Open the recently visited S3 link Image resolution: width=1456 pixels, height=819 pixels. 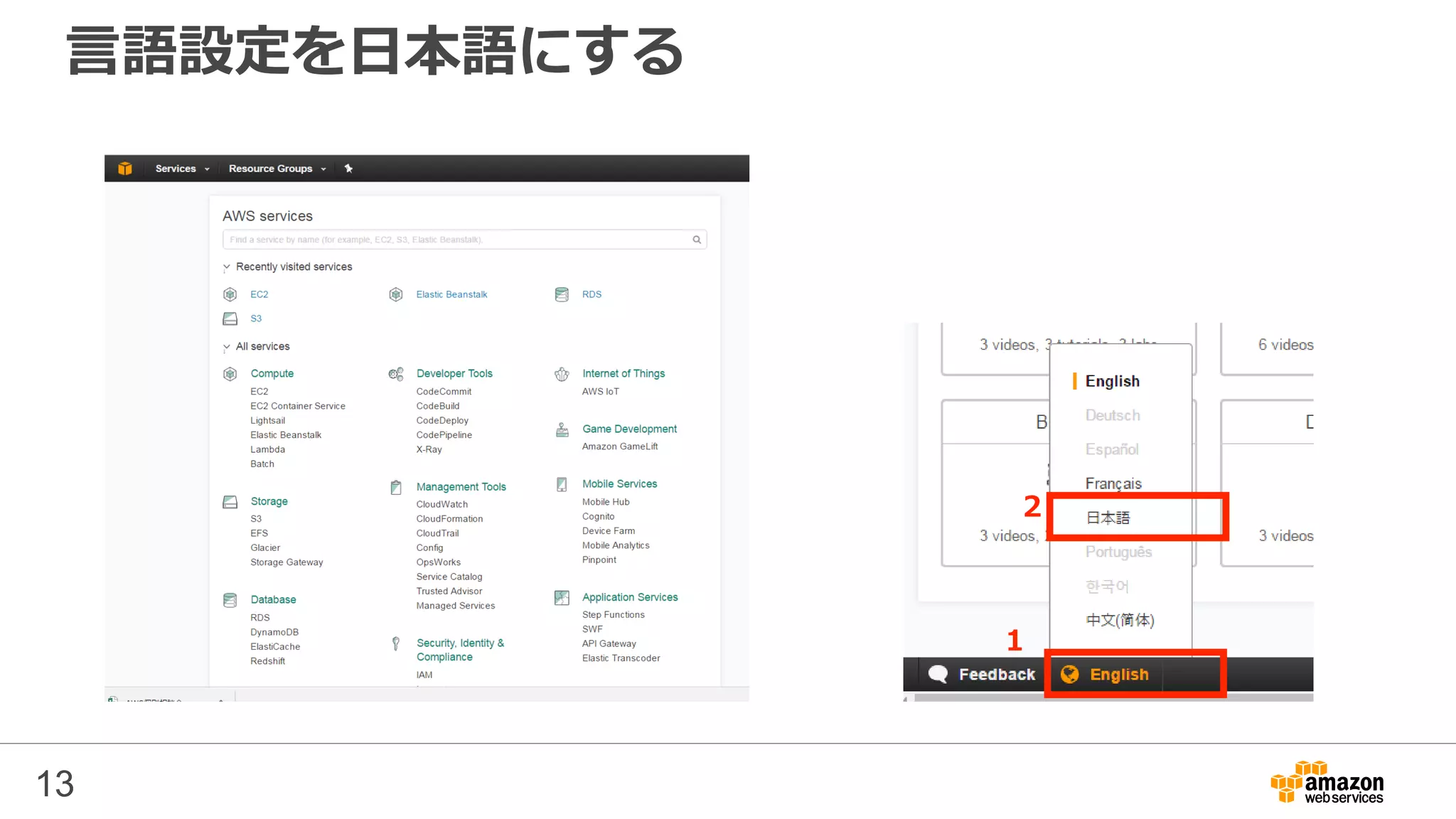click(x=256, y=318)
